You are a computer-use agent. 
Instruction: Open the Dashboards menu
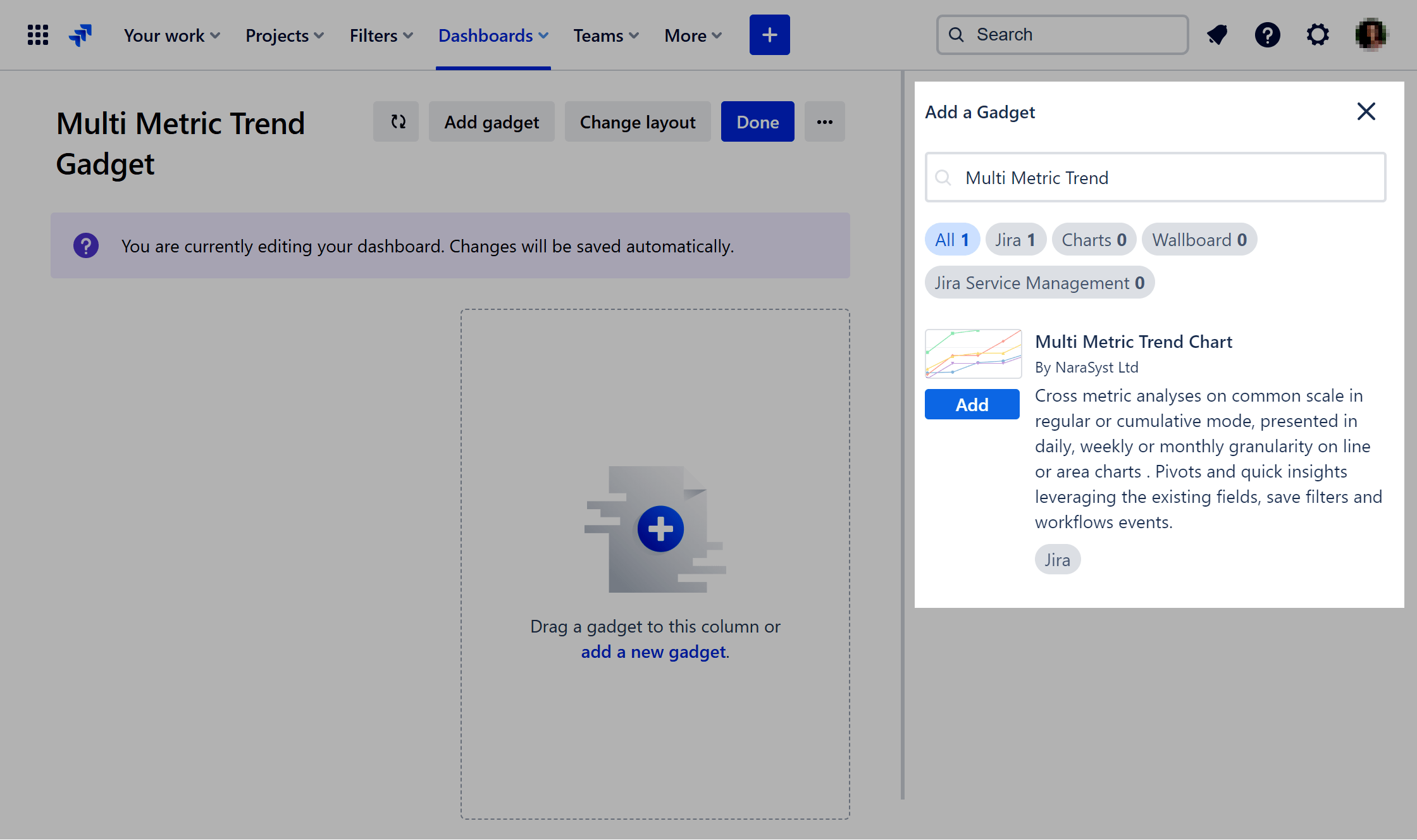click(x=493, y=35)
